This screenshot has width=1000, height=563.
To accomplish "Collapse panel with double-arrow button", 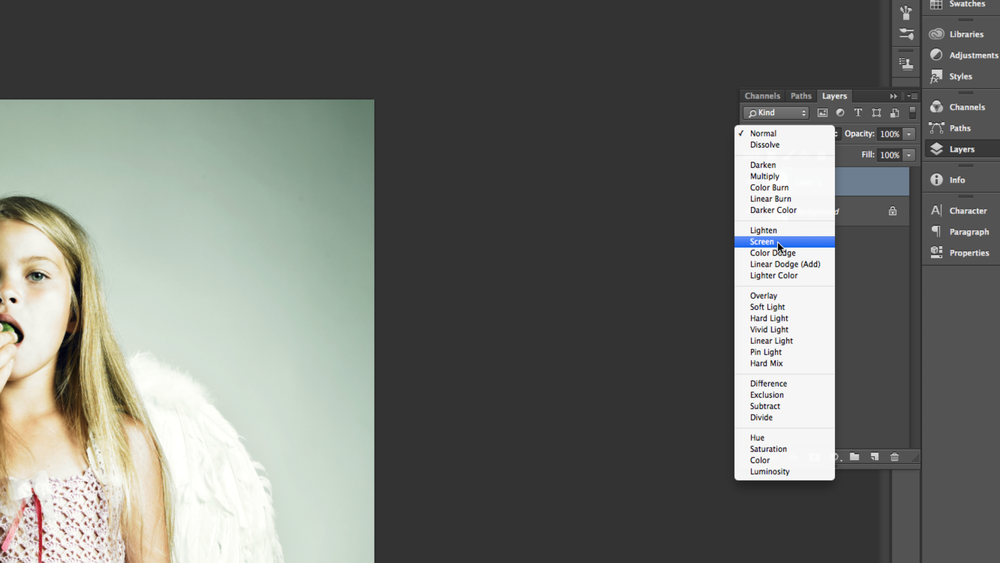I will tap(893, 96).
